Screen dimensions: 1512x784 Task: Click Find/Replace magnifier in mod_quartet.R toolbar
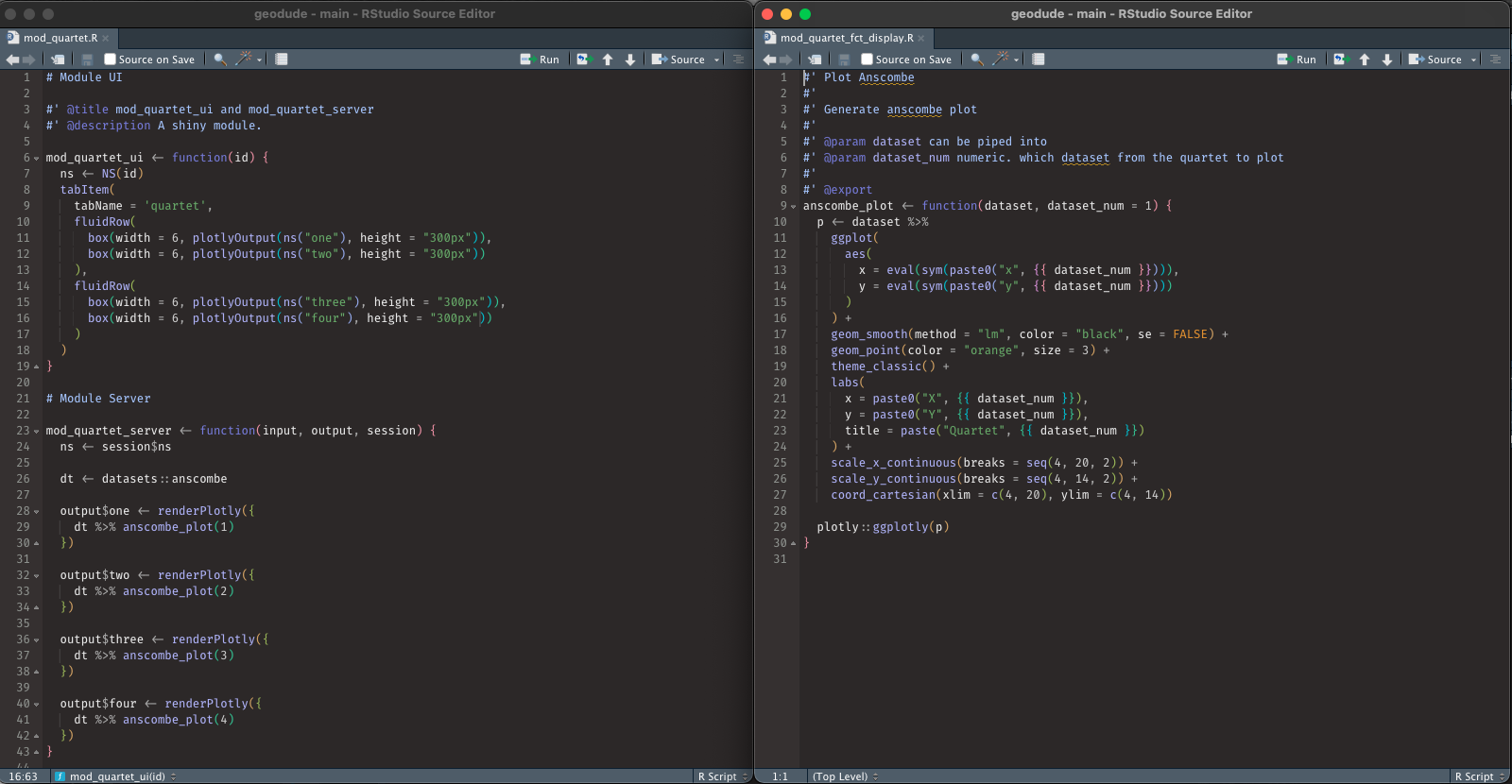coord(220,60)
